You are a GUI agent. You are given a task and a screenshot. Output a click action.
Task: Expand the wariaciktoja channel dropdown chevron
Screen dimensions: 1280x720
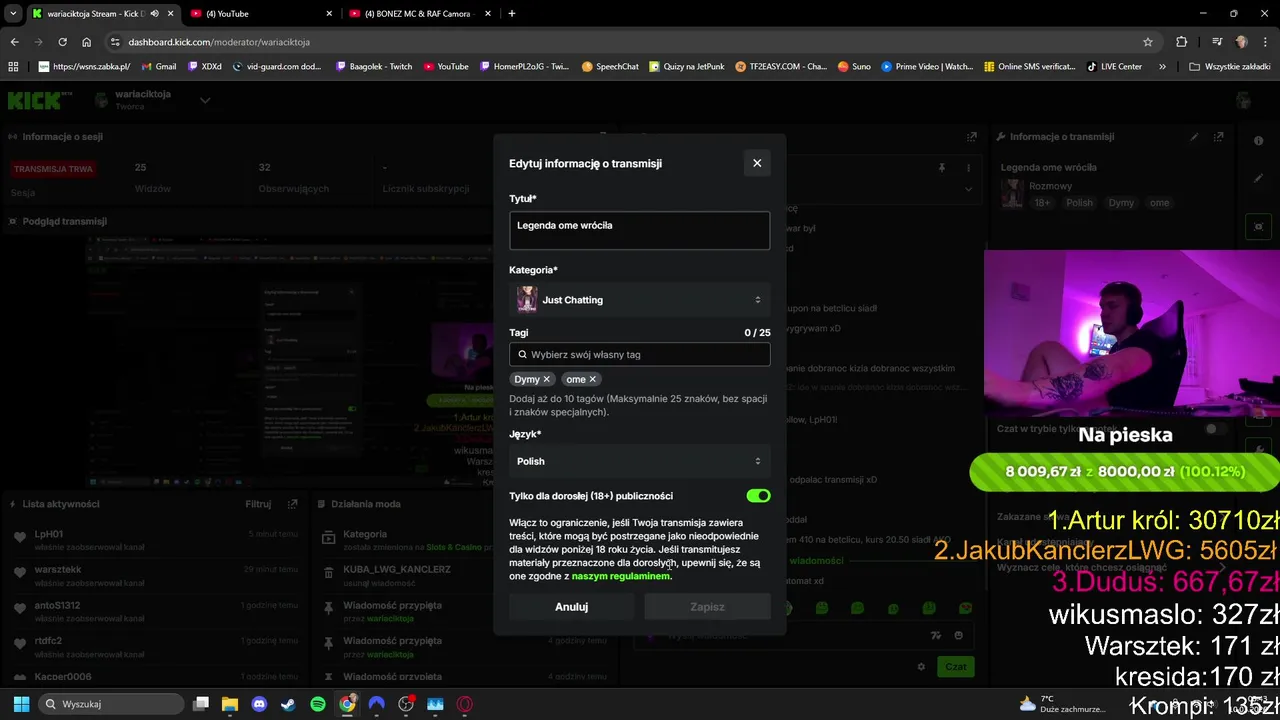[x=205, y=100]
